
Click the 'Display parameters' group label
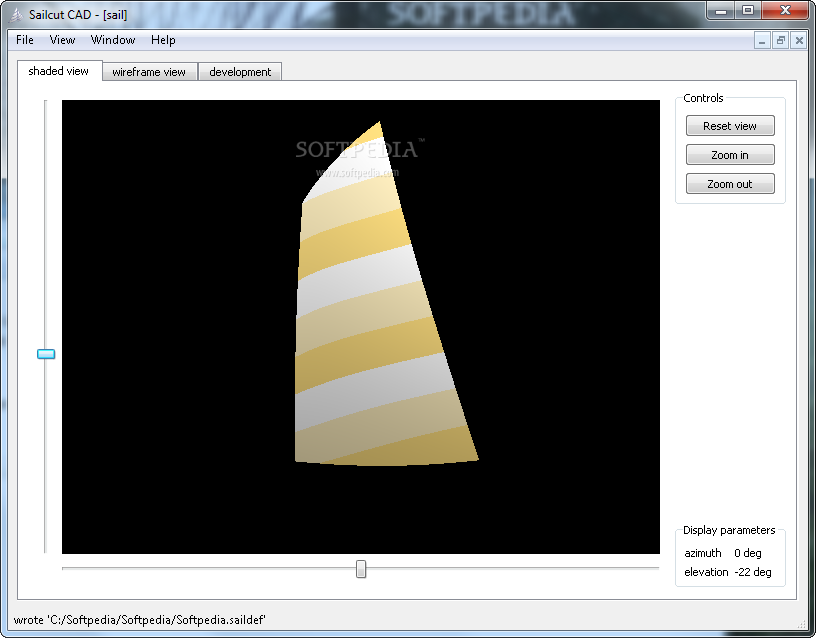pos(729,530)
